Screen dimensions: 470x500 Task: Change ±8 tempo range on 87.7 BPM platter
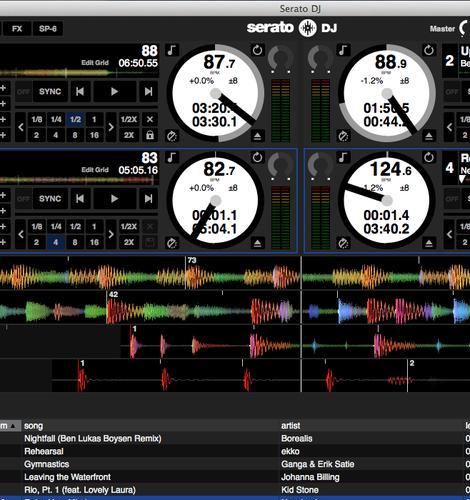pos(233,81)
